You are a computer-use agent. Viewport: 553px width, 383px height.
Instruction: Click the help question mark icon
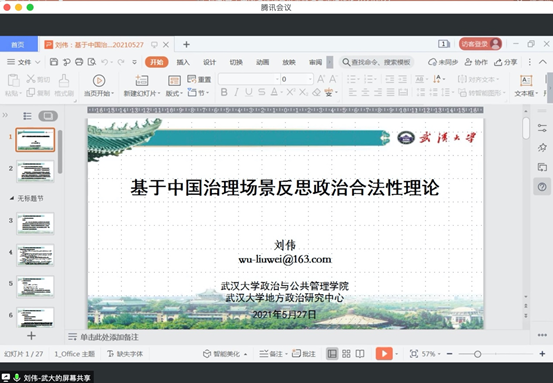[x=542, y=187]
